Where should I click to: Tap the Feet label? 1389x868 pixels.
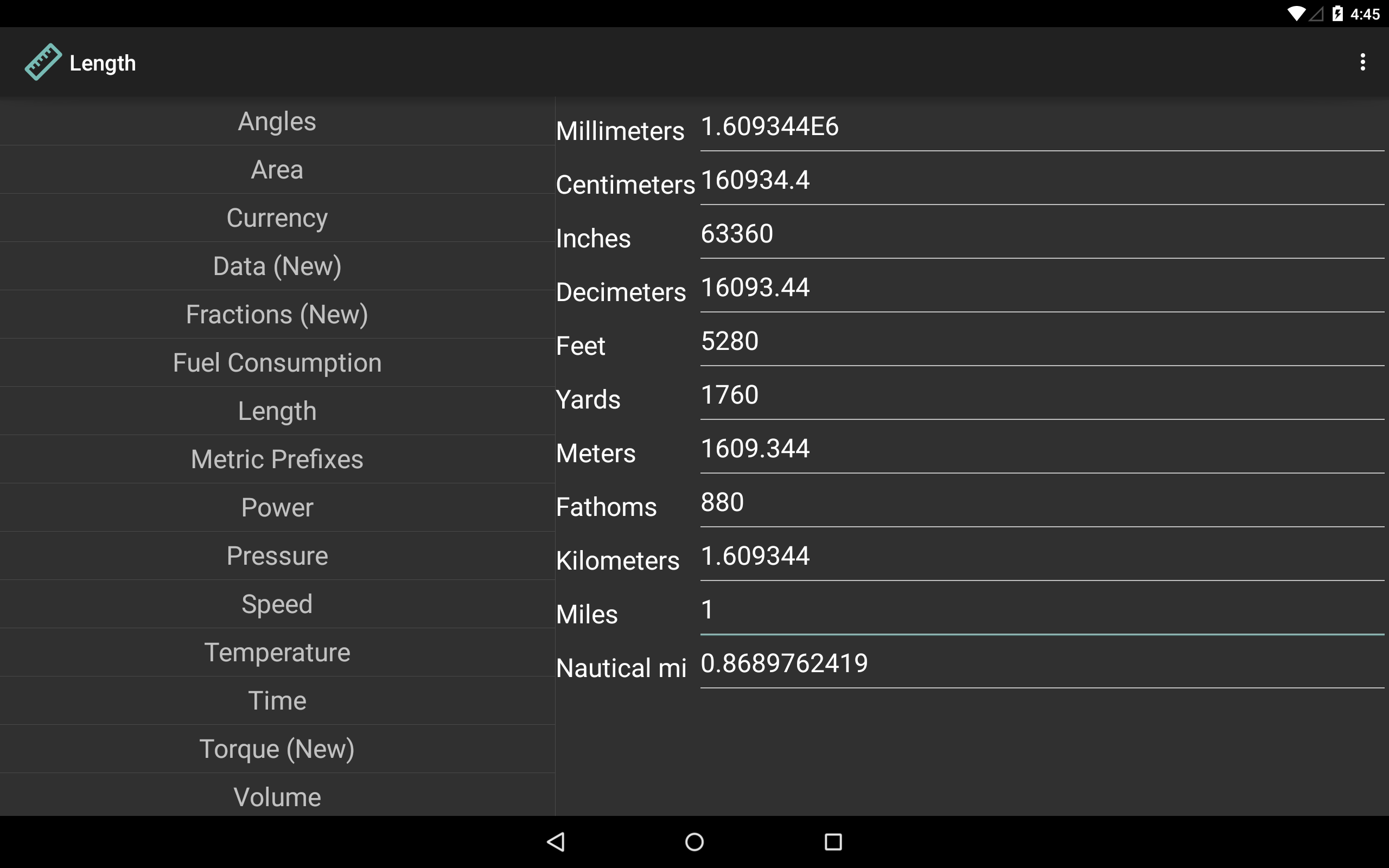[581, 346]
